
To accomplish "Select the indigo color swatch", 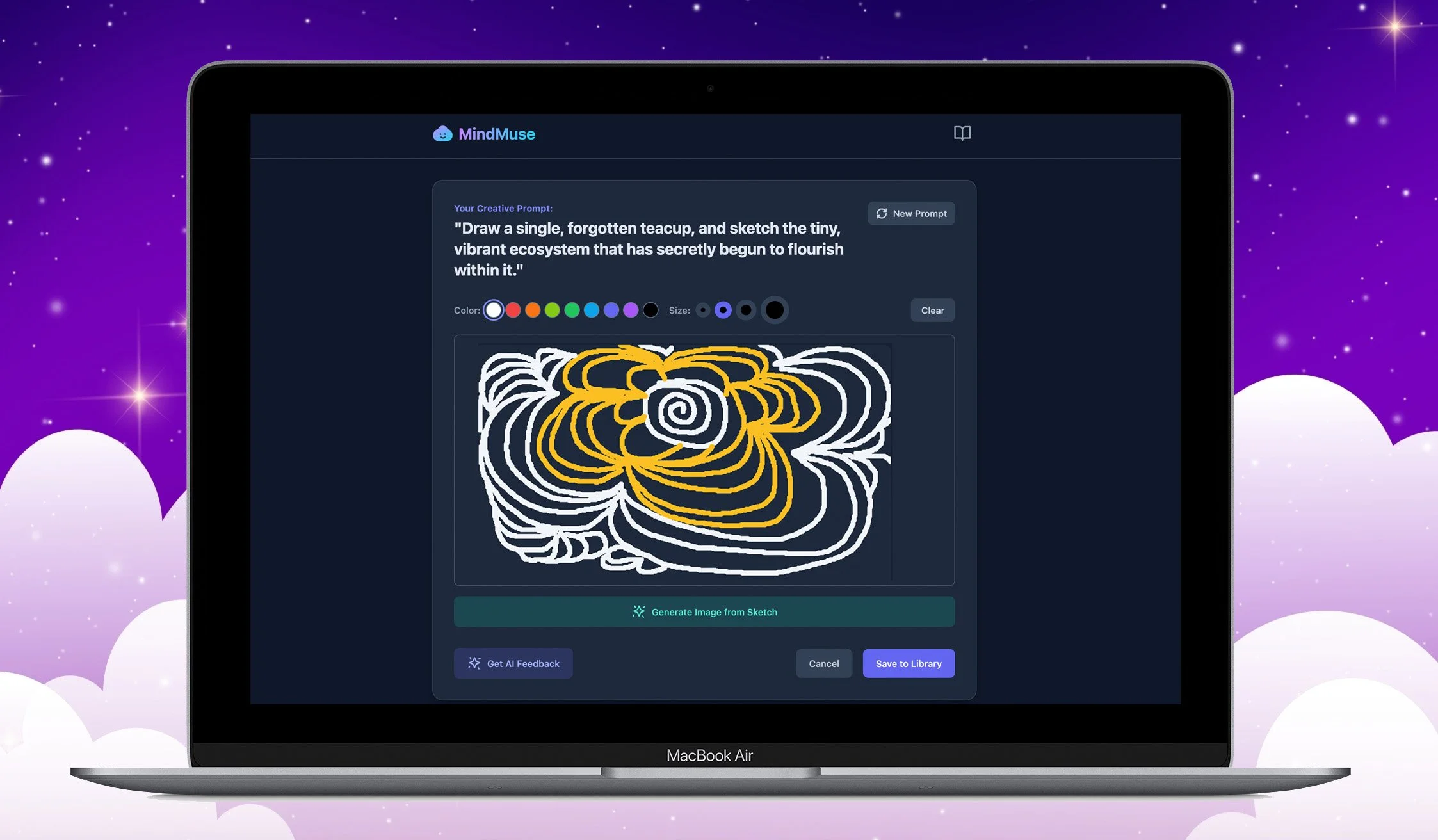I will 611,311.
